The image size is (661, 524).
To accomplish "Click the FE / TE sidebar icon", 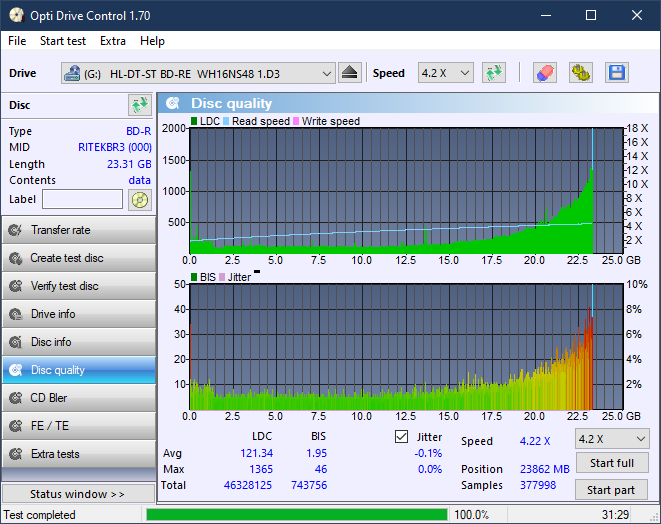I will pos(16,426).
